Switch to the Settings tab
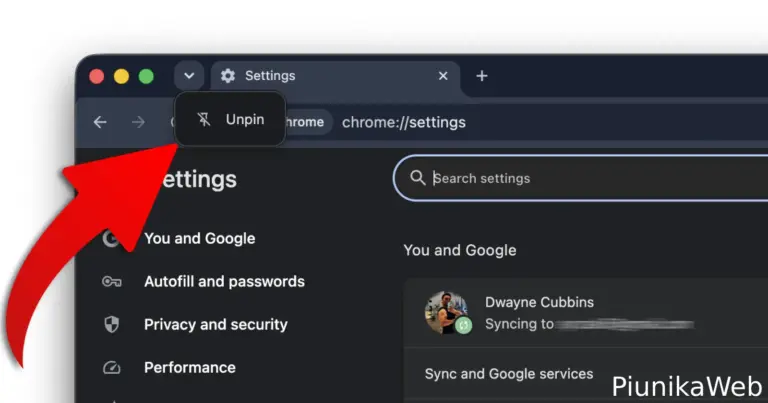This screenshot has height=403, width=768. (336, 76)
